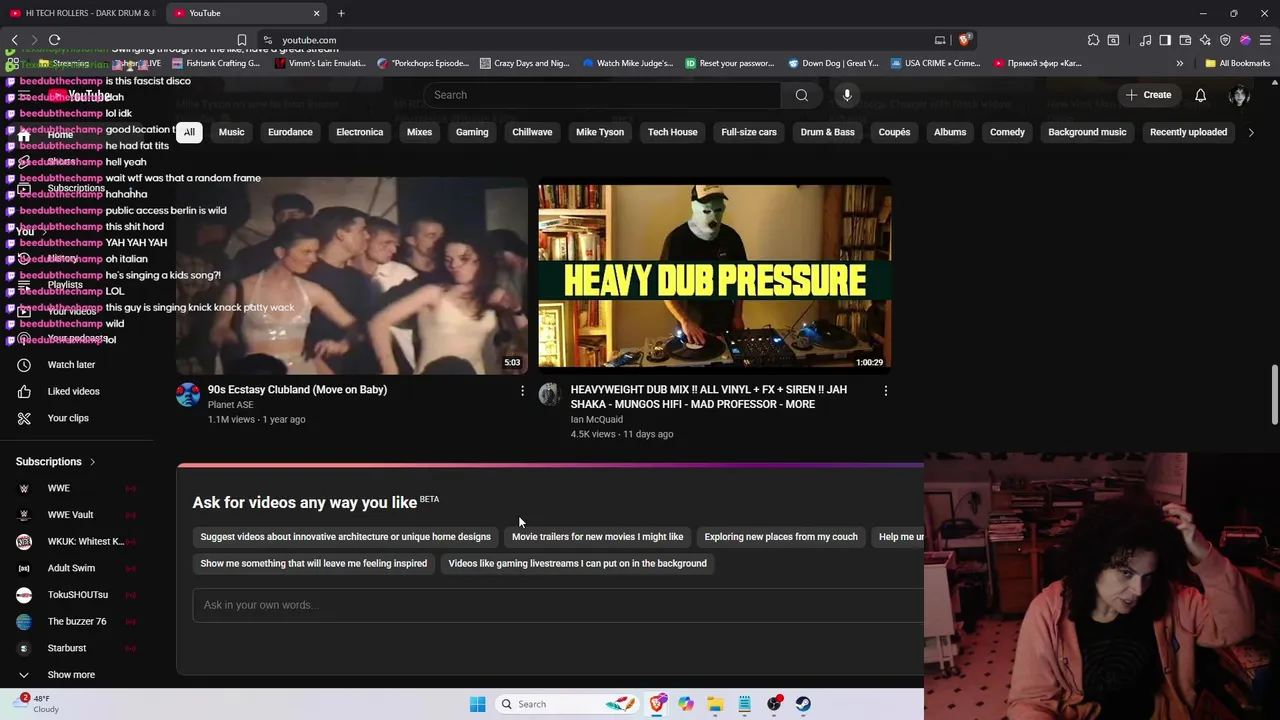
Task: Go back with browser back arrow
Action: (x=15, y=40)
